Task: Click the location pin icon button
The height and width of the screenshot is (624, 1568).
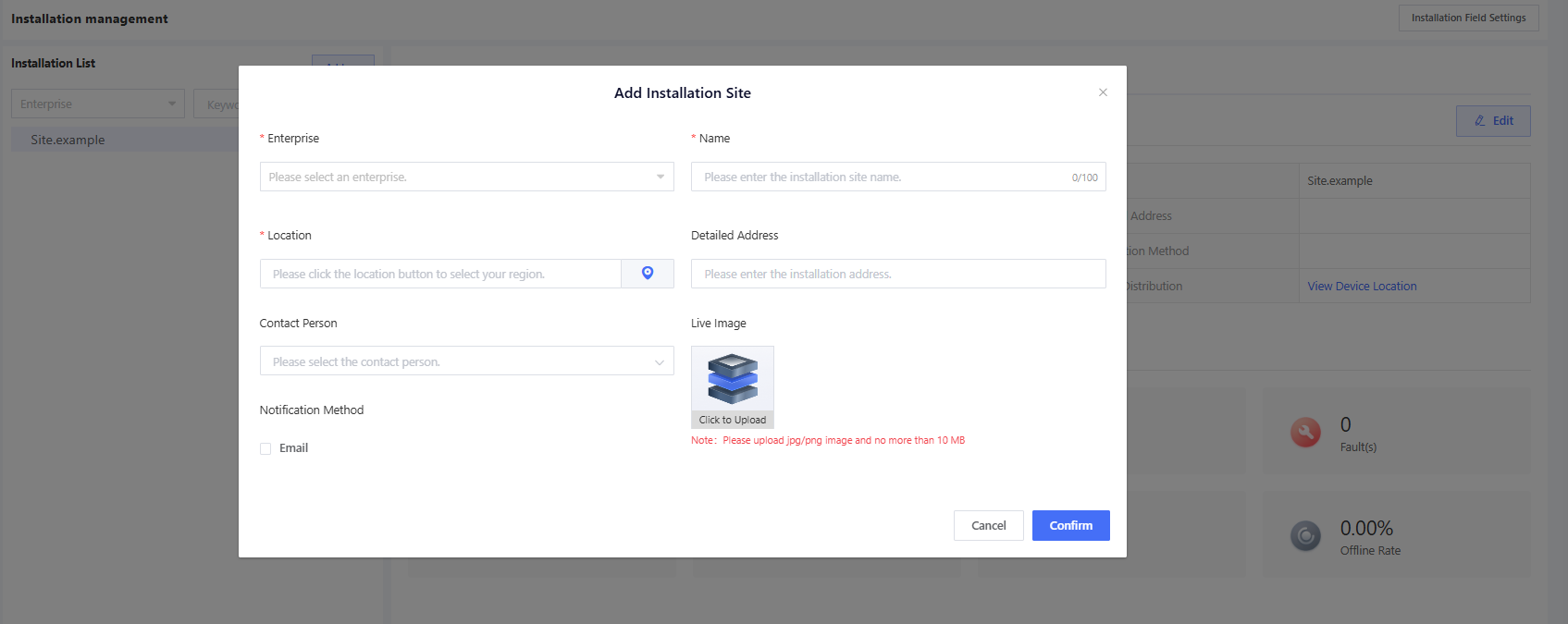Action: tap(648, 274)
